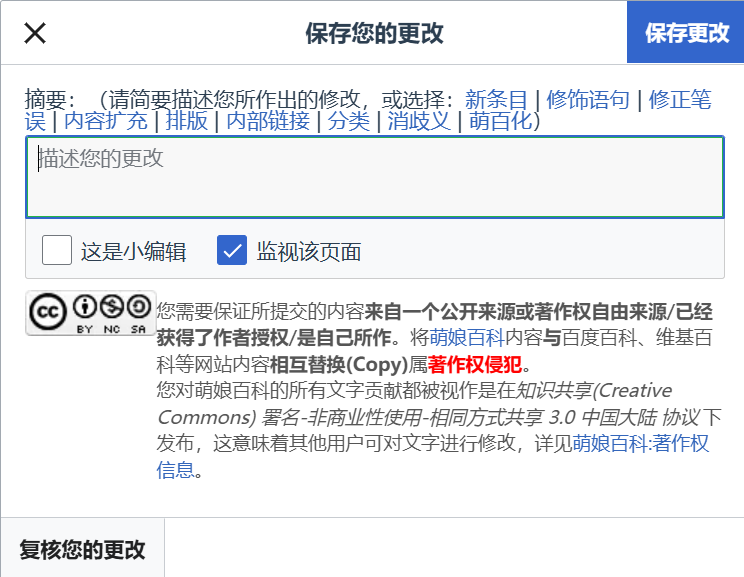Viewport: 744px width, 577px height.
Task: Click the 保存更改 button
Action: point(686,33)
